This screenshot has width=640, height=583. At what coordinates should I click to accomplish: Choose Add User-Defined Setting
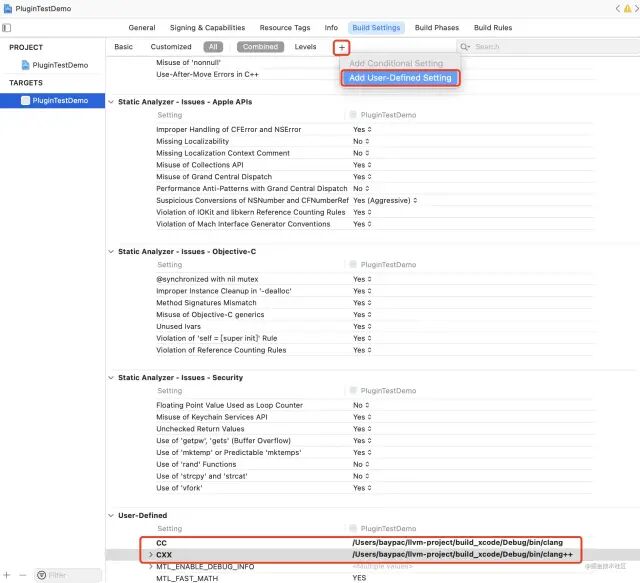click(400, 78)
